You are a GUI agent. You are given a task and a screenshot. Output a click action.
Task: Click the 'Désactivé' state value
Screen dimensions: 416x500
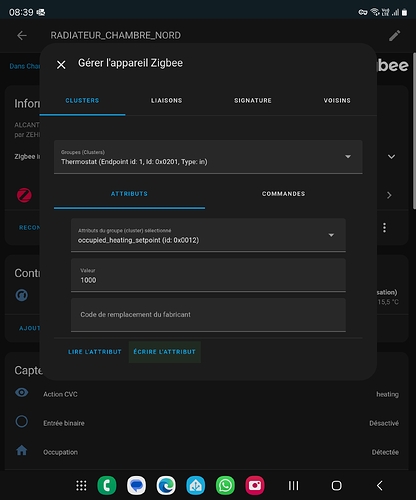tap(384, 423)
